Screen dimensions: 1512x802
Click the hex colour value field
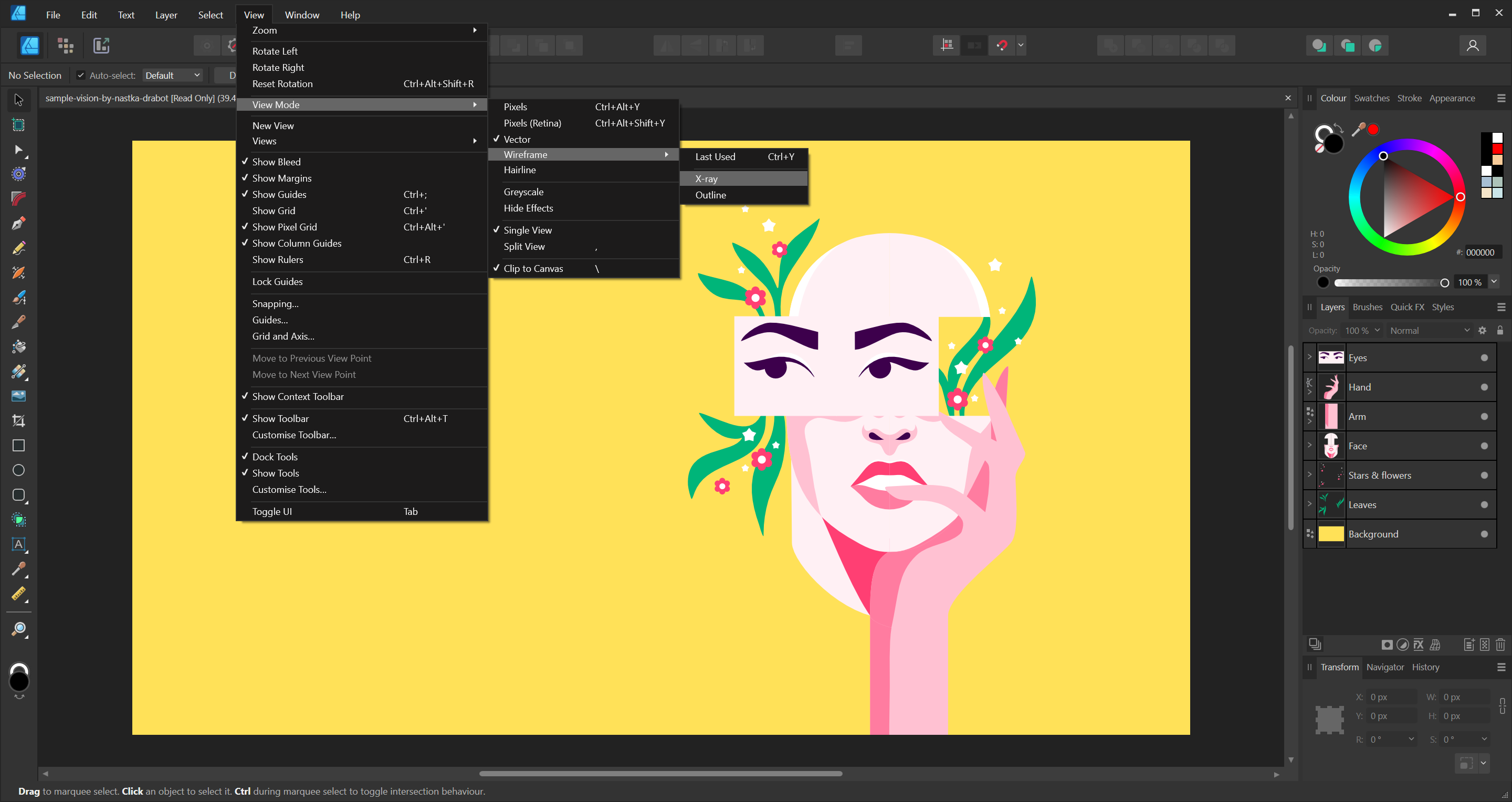(x=1483, y=252)
